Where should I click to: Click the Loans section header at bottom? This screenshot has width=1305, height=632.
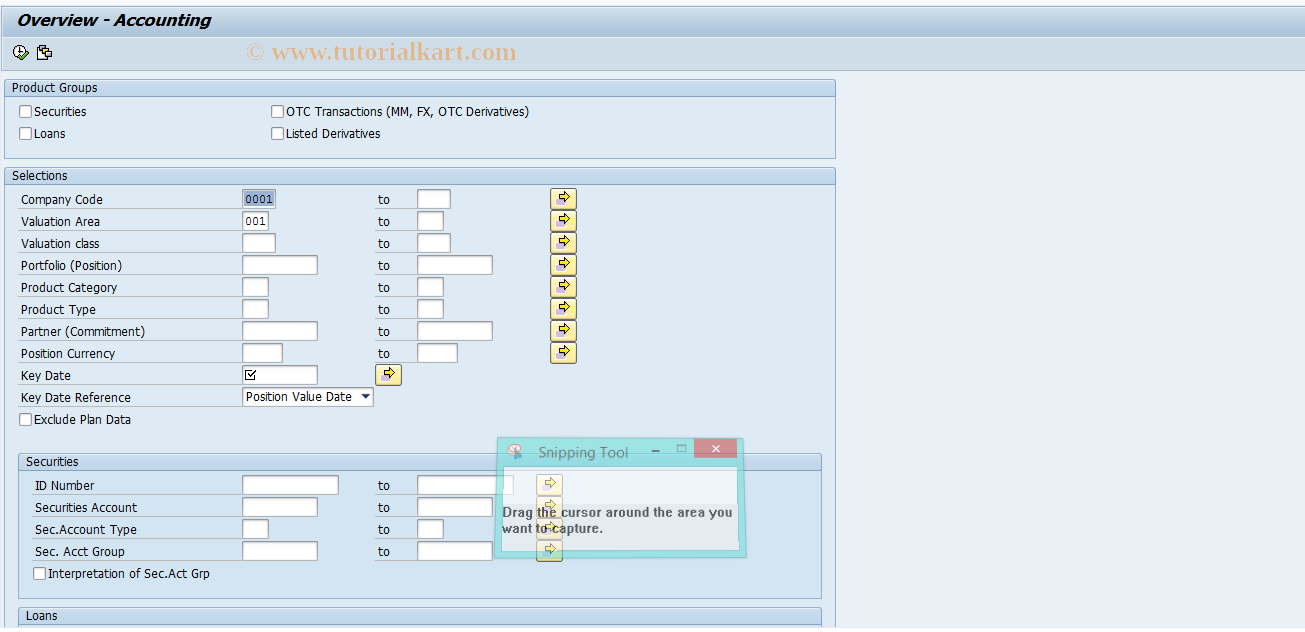click(420, 616)
